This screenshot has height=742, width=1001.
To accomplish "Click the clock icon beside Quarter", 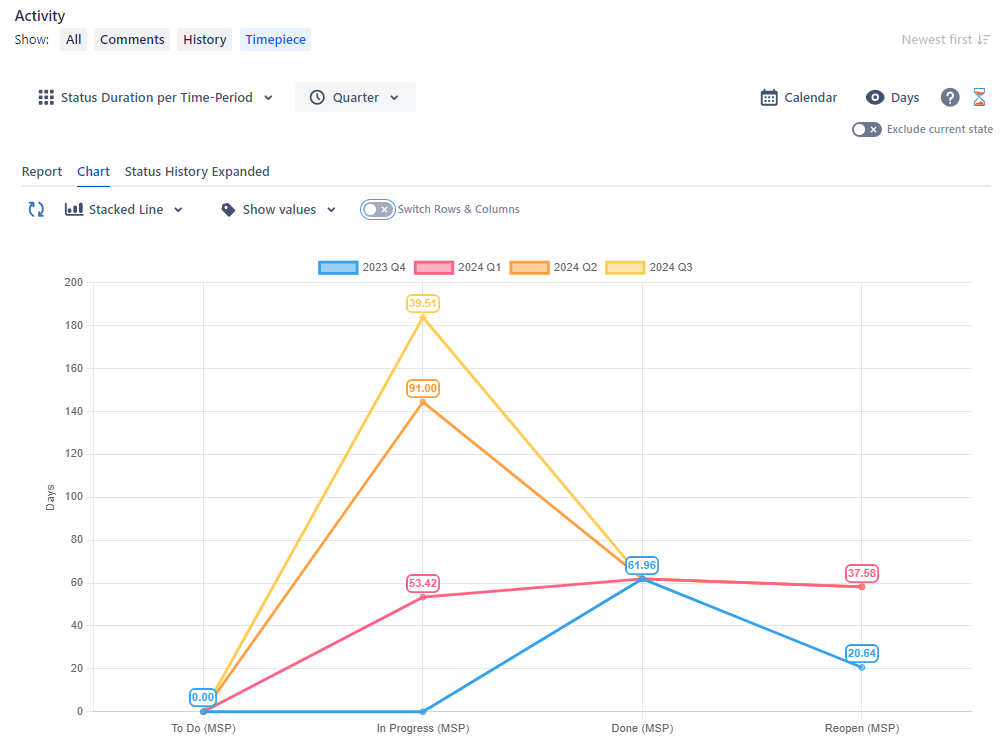I will [315, 97].
